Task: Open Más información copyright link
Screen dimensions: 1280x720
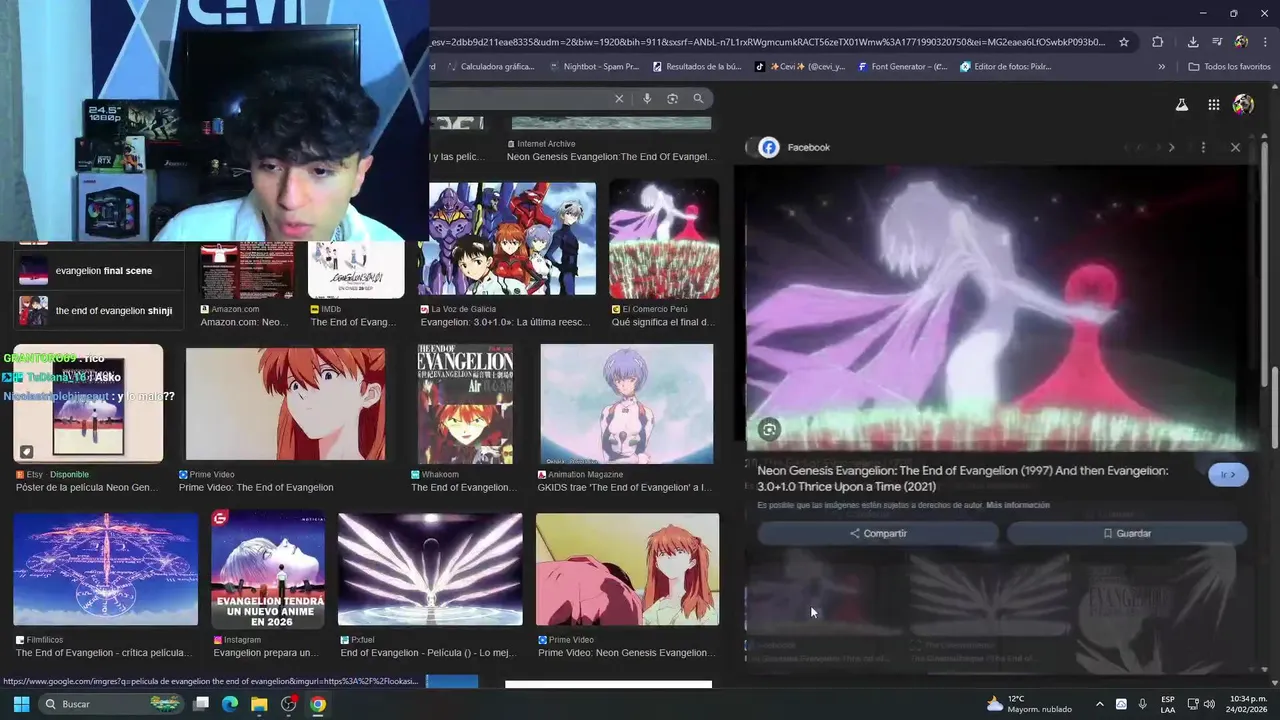Action: pyautogui.click(x=1018, y=505)
